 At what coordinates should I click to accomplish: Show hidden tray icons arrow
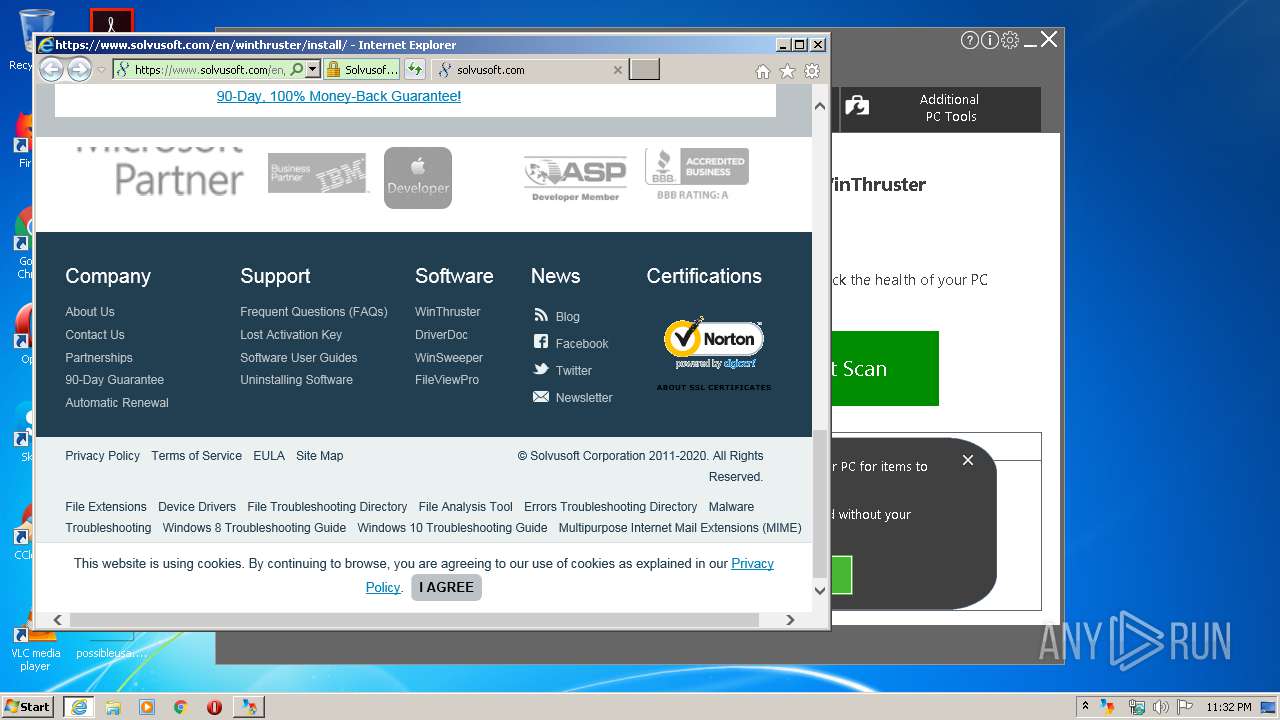[1085, 706]
